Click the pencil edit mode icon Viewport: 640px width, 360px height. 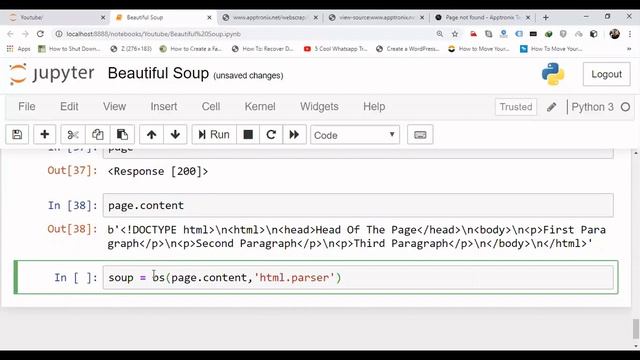point(551,107)
